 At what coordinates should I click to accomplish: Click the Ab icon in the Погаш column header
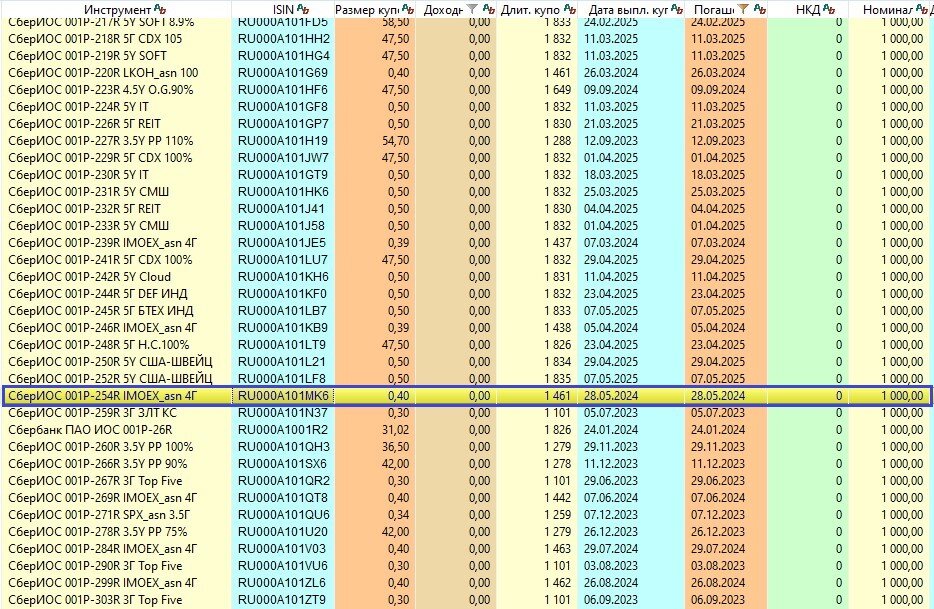[759, 9]
